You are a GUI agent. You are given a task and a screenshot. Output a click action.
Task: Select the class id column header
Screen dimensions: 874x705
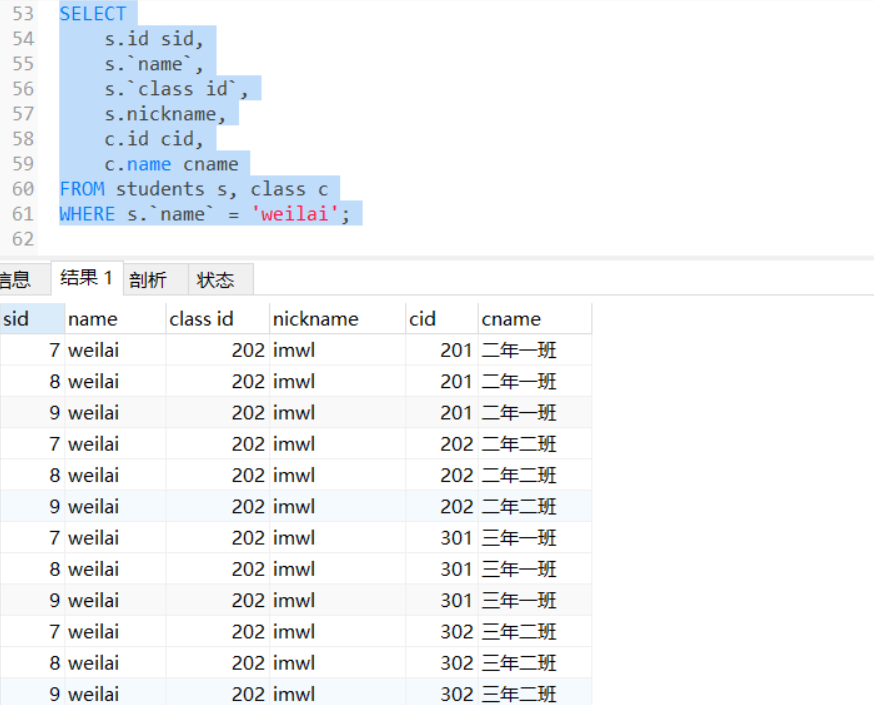[201, 319]
